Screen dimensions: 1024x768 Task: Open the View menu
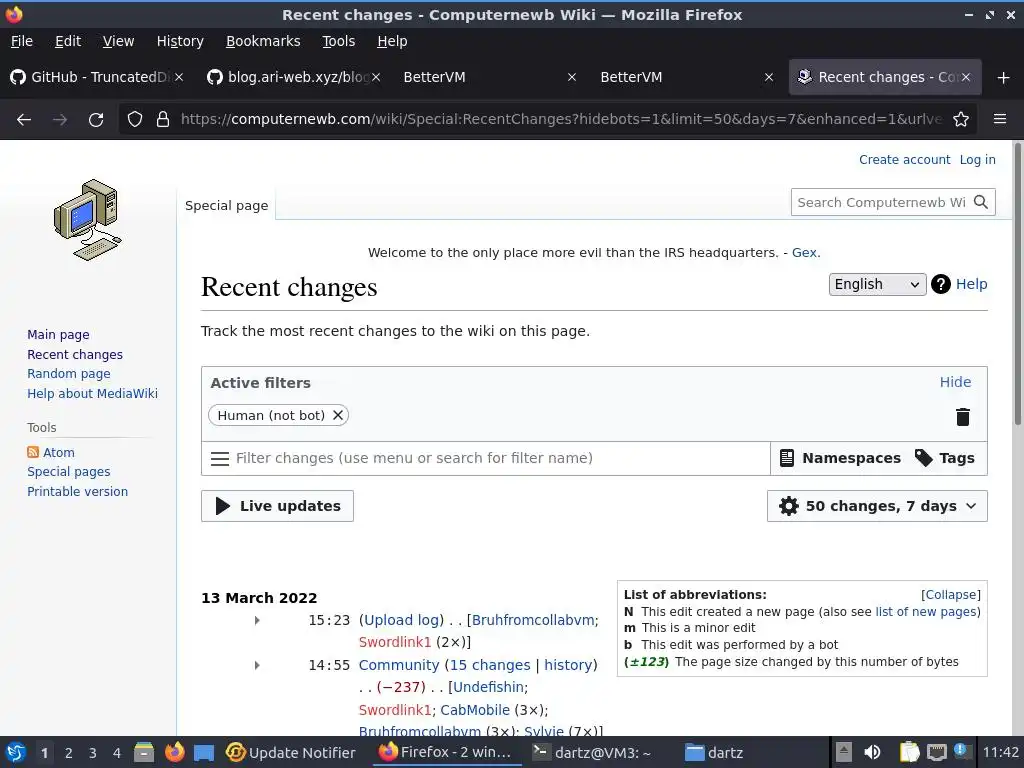tap(118, 41)
